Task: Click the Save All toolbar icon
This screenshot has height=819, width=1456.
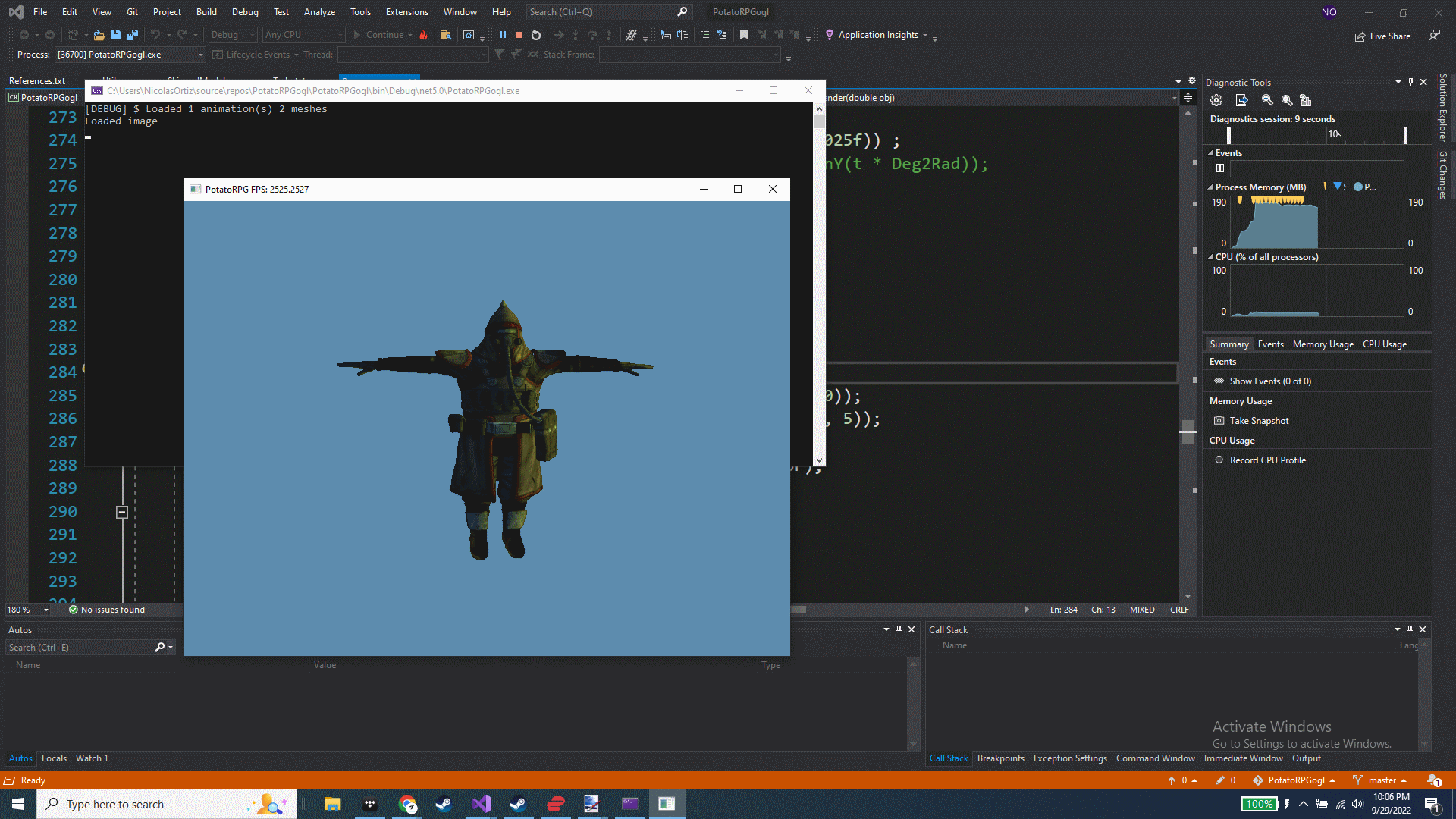Action: (x=133, y=35)
